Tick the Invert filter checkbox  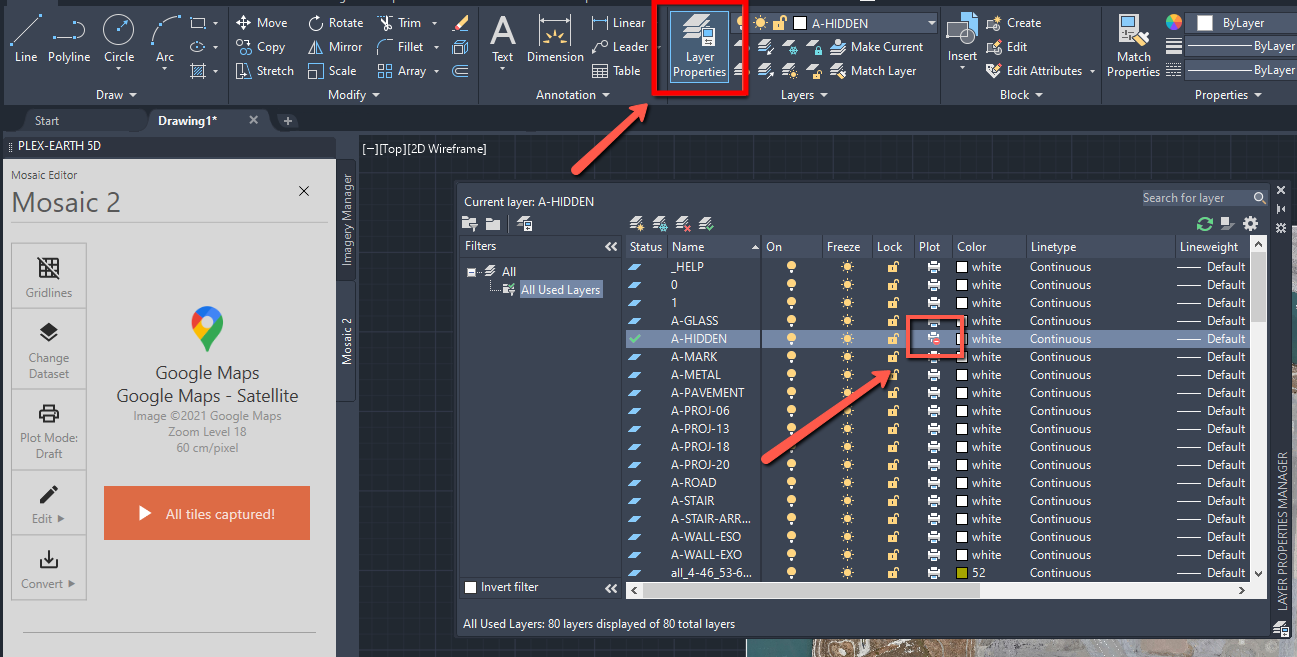pos(471,587)
